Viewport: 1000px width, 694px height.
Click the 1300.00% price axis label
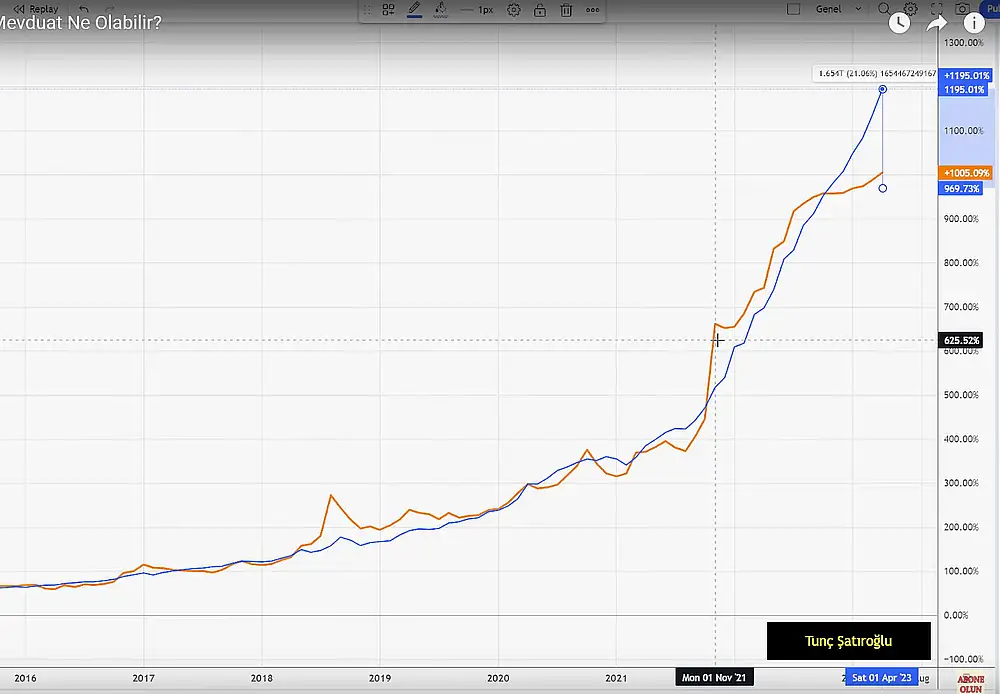point(964,43)
